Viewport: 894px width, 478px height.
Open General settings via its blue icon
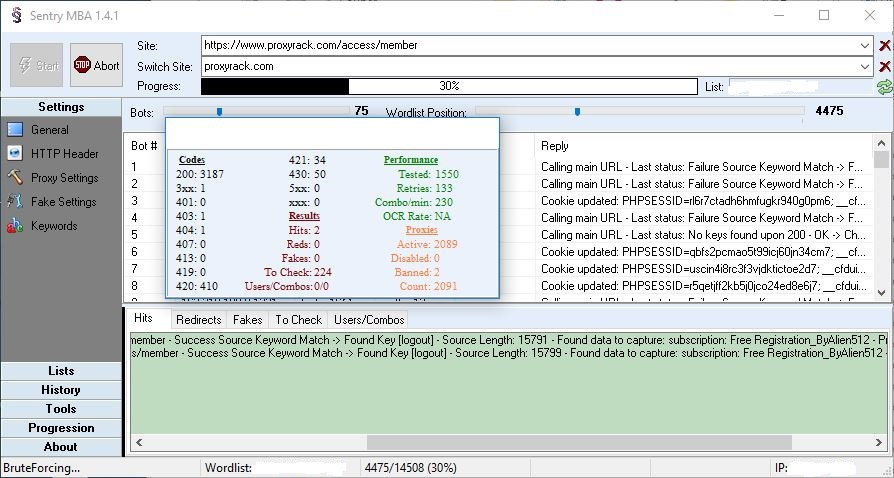pos(15,130)
